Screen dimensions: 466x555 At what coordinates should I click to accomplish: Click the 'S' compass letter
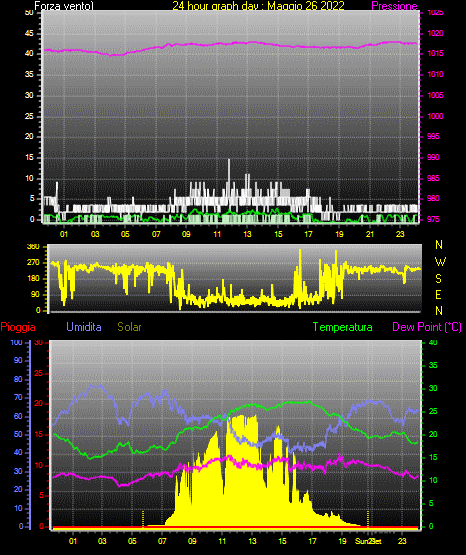coord(438,279)
